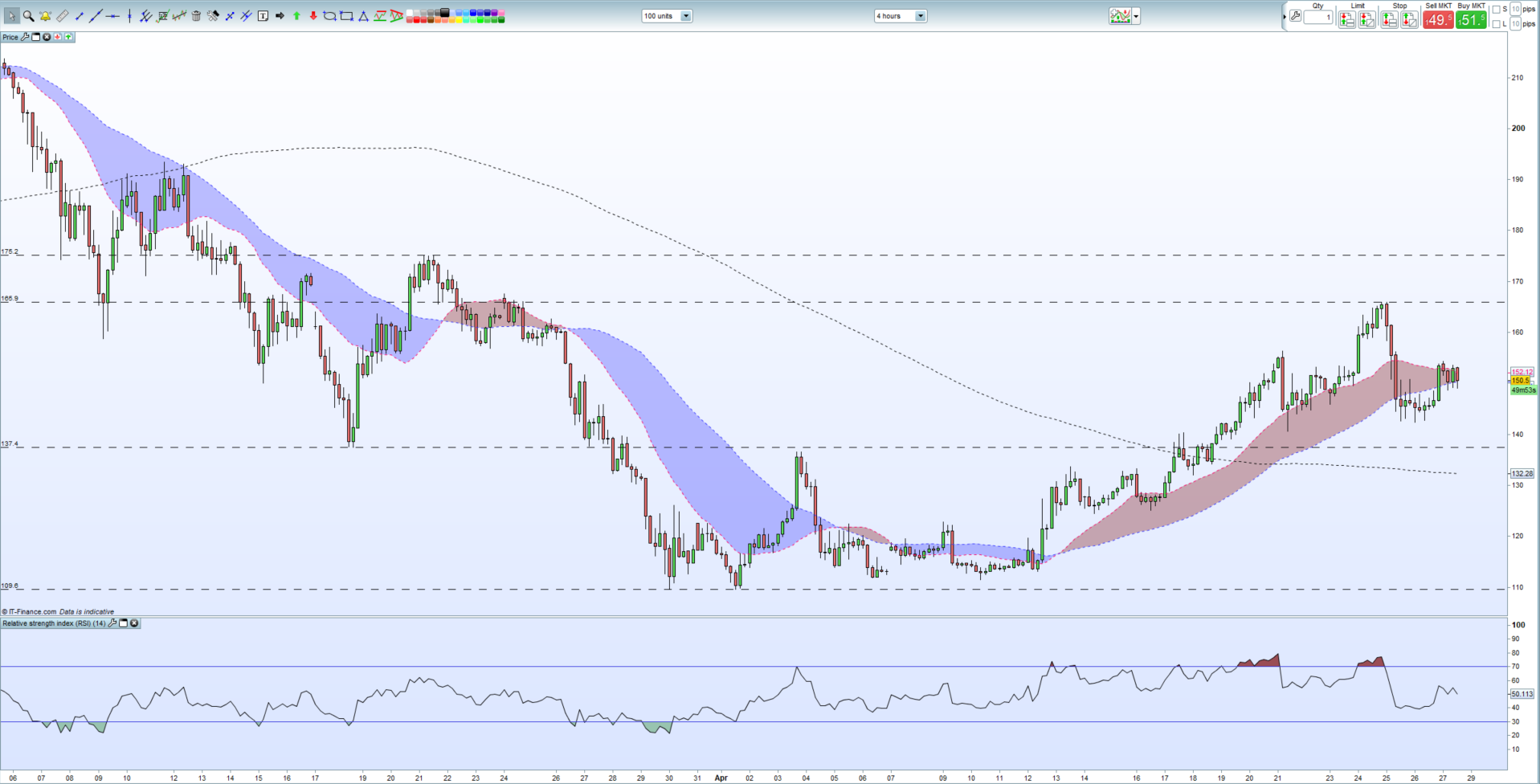The height and width of the screenshot is (784, 1540).
Task: Click the 175.2 horizontal level label
Action: tap(10, 251)
